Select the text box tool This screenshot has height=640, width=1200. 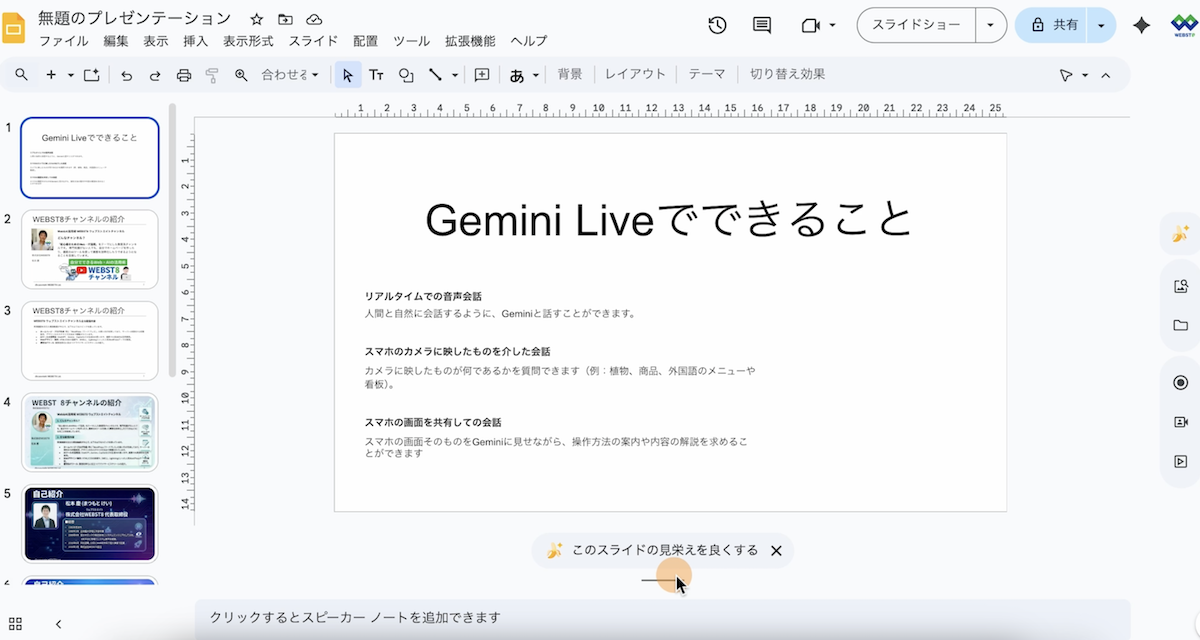pos(376,75)
